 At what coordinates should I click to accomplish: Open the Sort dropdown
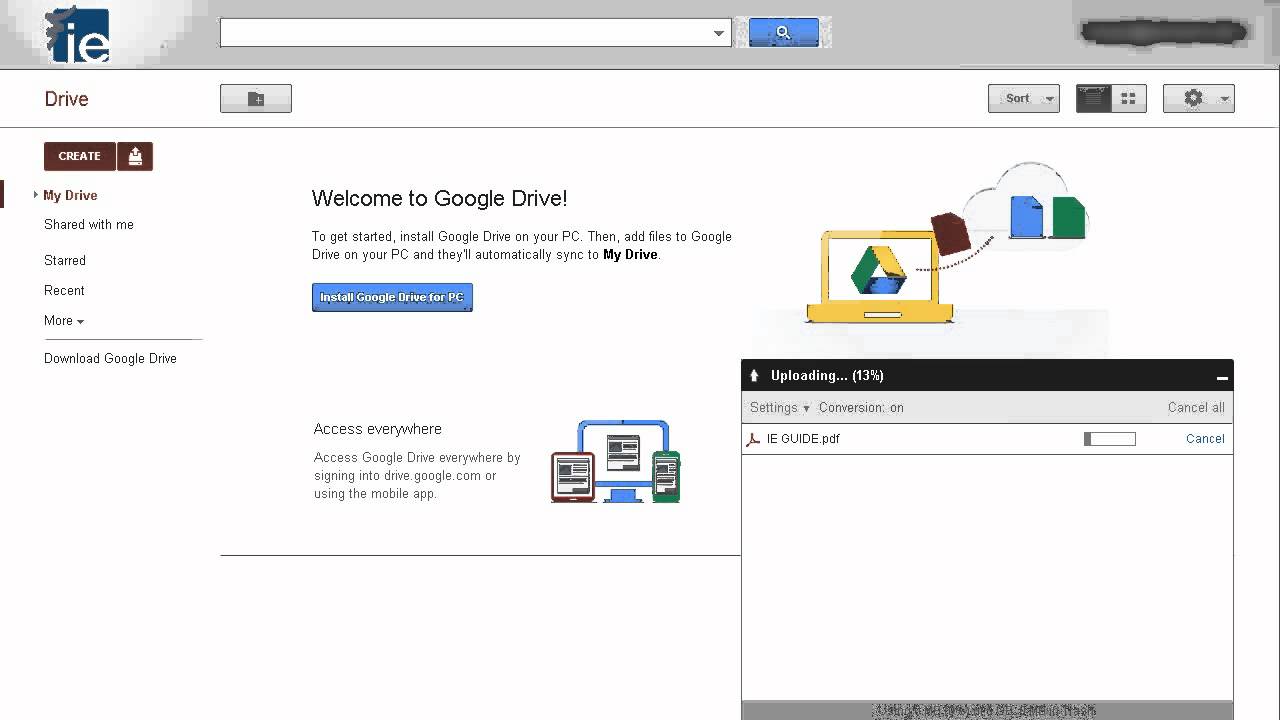click(x=1023, y=98)
